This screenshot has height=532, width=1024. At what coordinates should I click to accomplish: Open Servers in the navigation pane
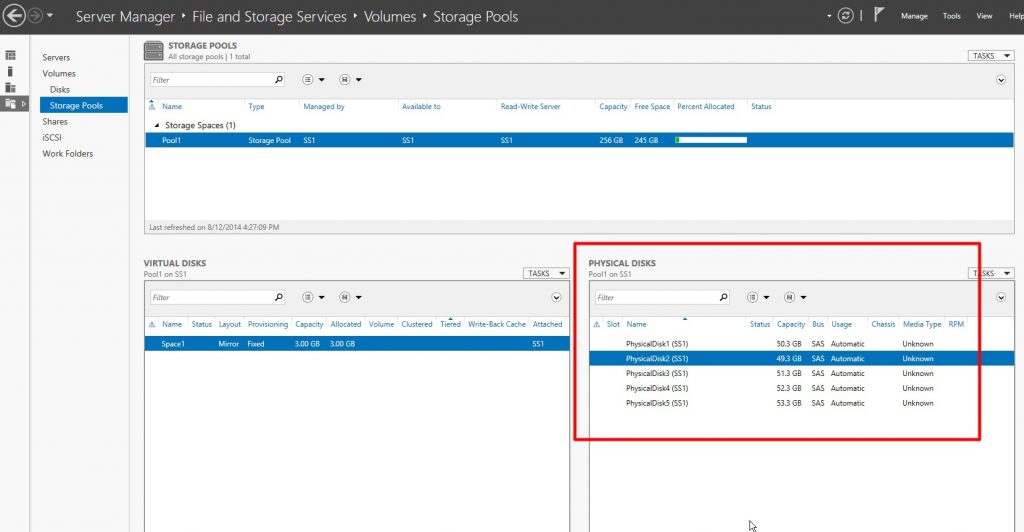[56, 57]
